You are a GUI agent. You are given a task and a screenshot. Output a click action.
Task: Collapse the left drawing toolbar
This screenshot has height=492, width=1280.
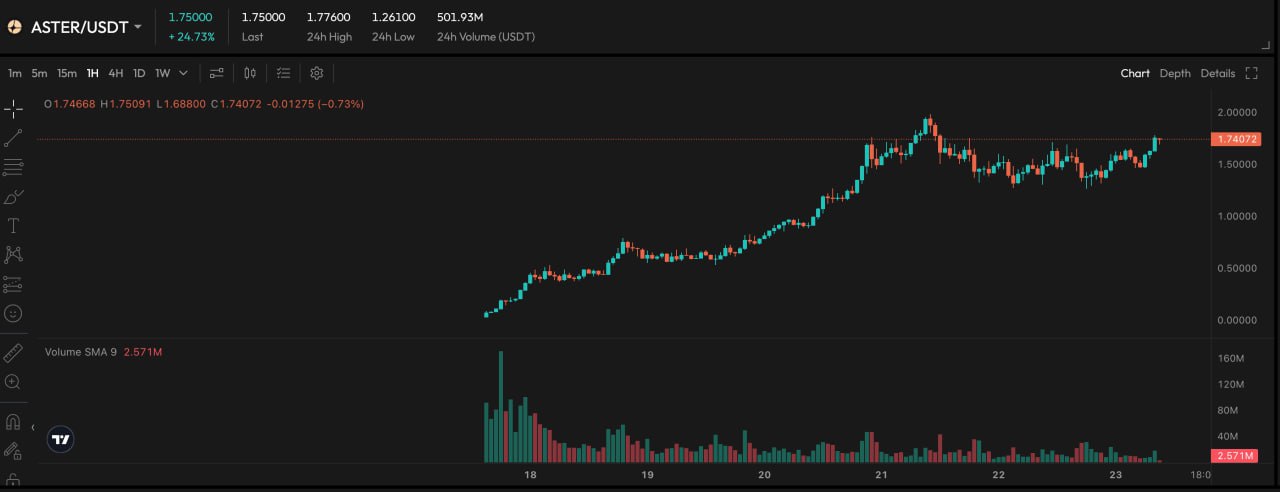[x=33, y=427]
